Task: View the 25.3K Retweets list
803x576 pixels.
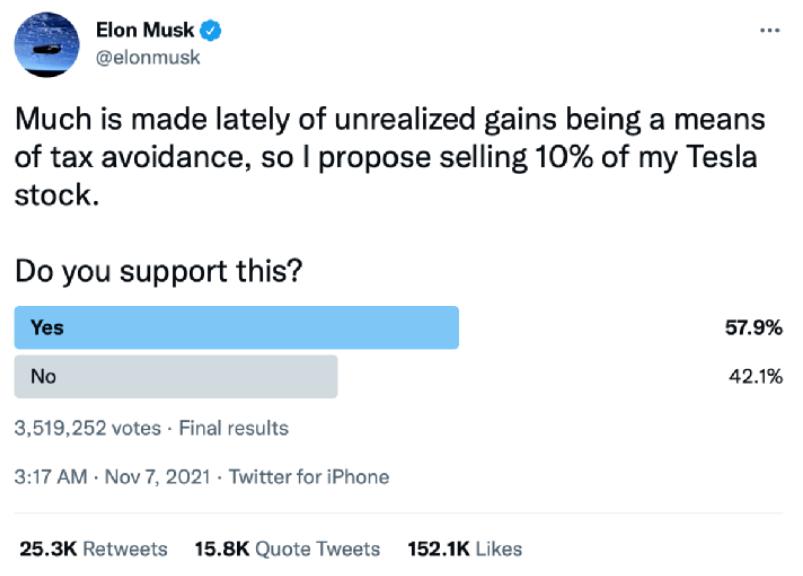Action: pos(94,548)
